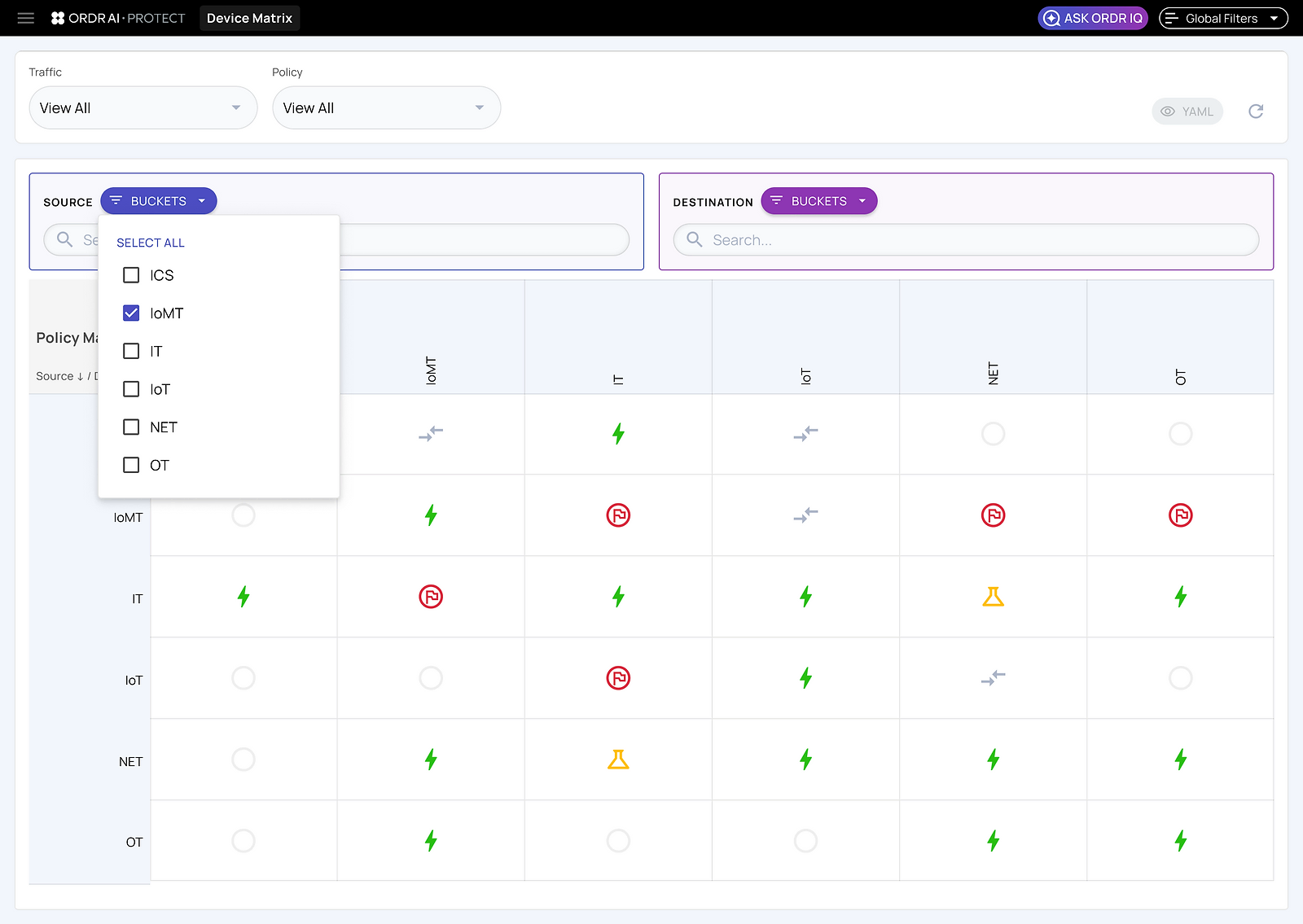Check the IoT bucket checkbox
This screenshot has height=924, width=1303.
point(131,389)
